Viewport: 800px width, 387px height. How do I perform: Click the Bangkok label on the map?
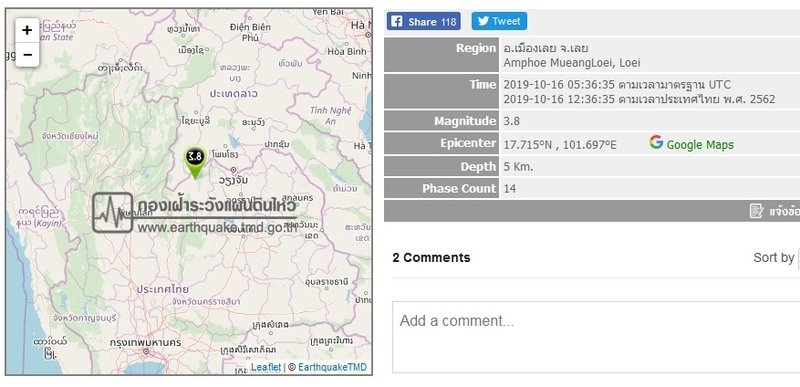(x=145, y=343)
